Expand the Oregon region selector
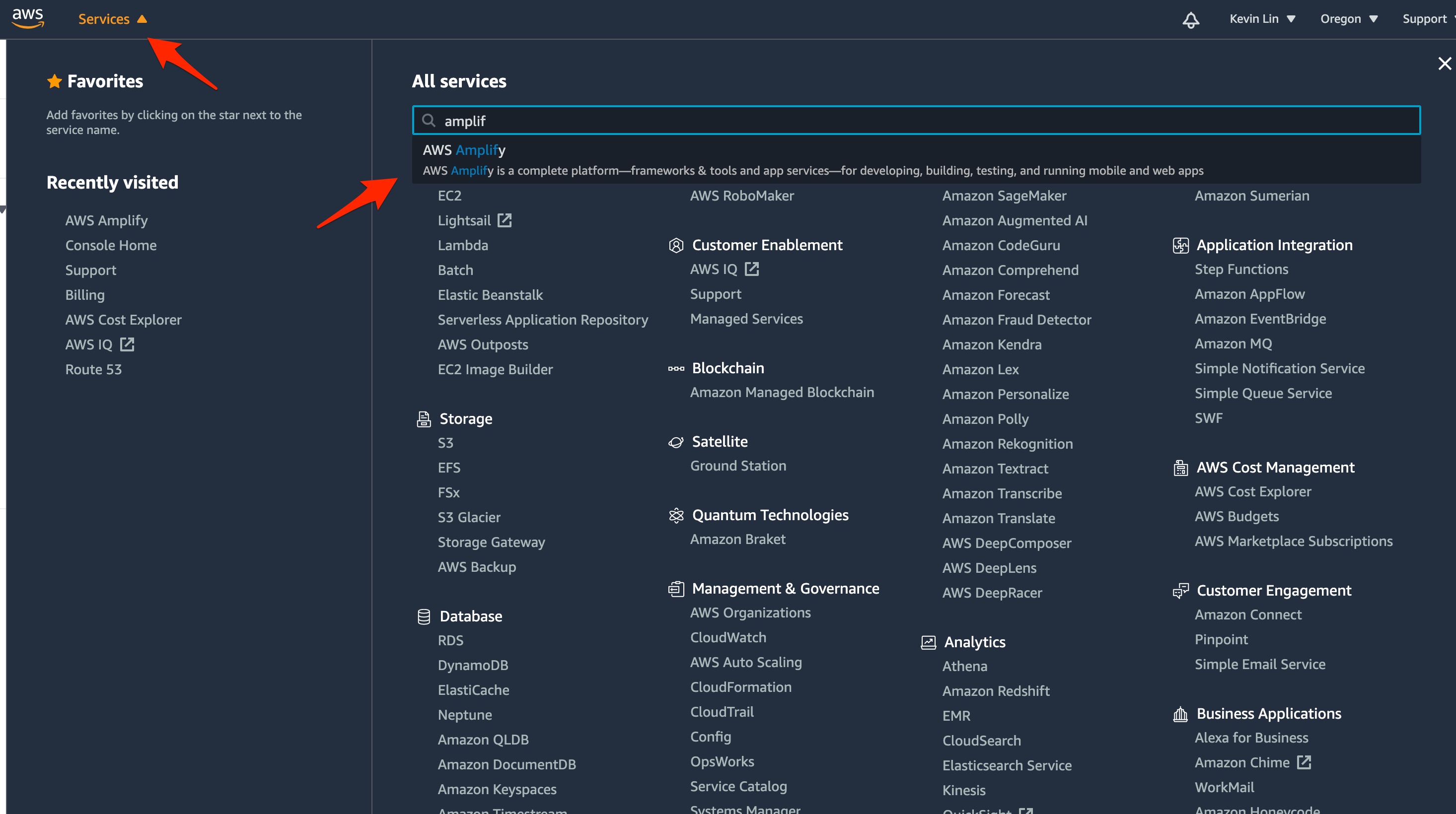Image resolution: width=1456 pixels, height=814 pixels. pyautogui.click(x=1349, y=19)
